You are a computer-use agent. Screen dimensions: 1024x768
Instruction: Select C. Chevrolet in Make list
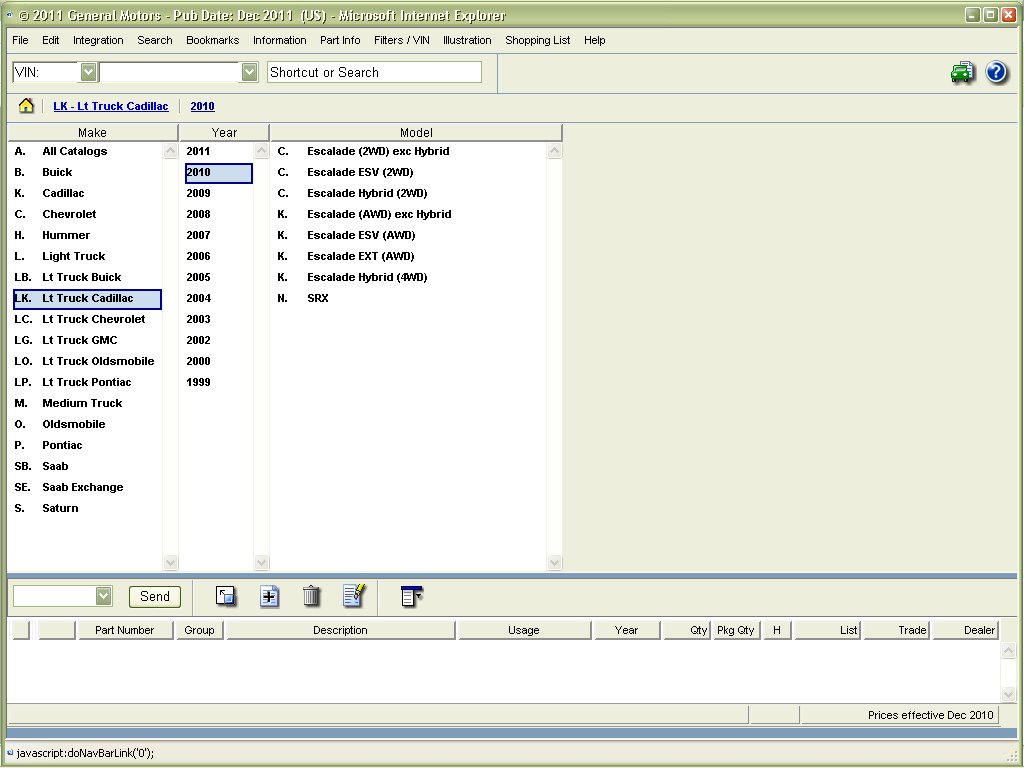pos(87,214)
